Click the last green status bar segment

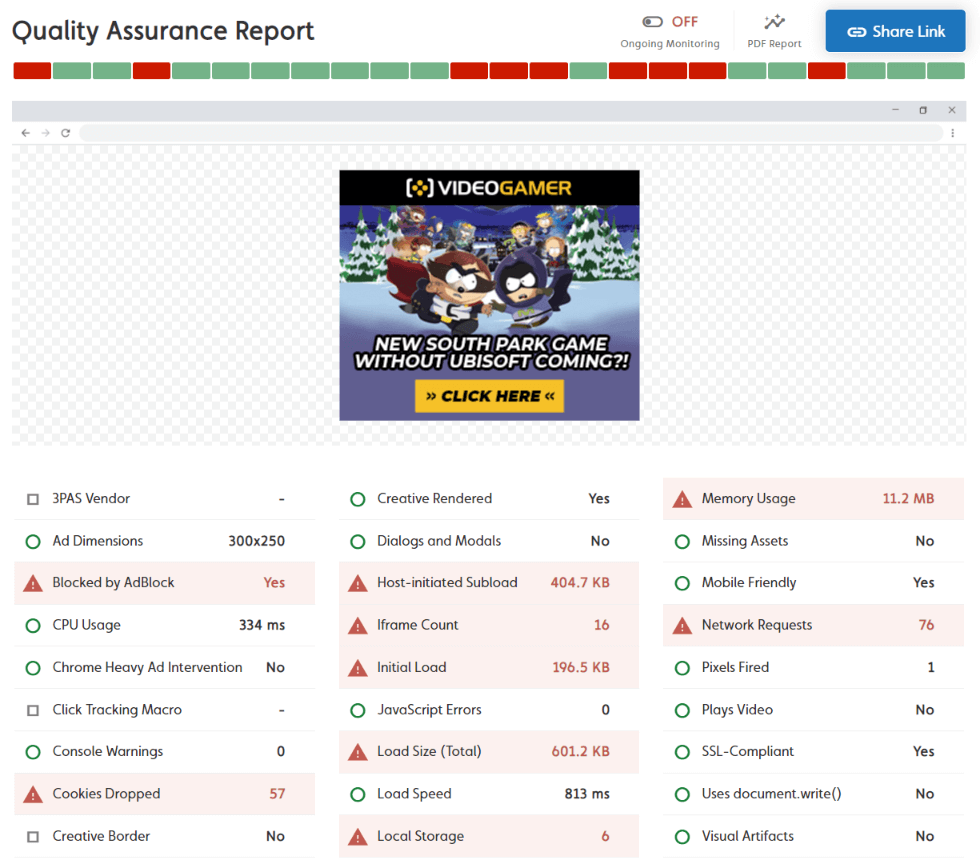pos(946,71)
